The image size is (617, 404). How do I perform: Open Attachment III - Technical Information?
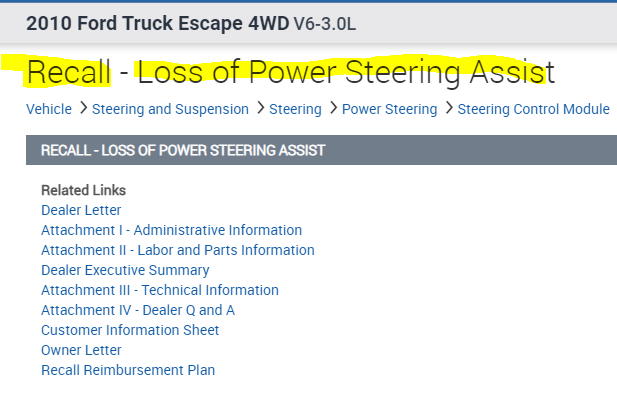coord(160,290)
